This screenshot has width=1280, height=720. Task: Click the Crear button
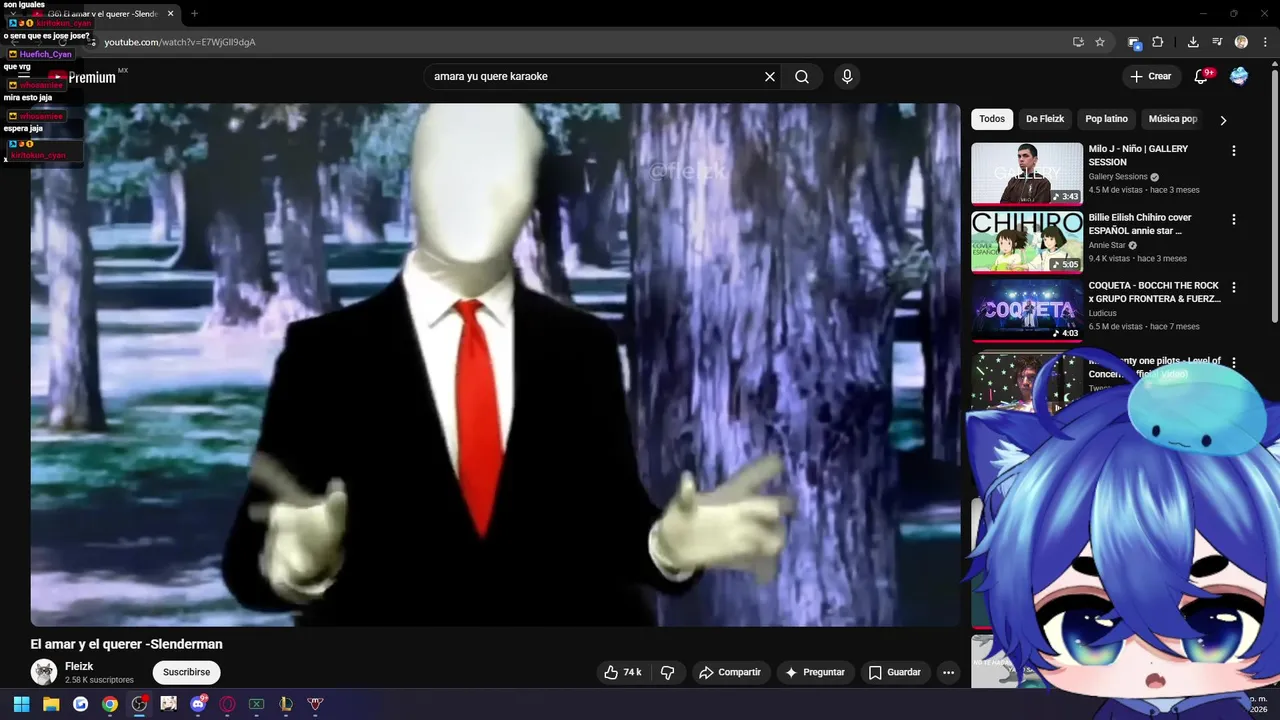[x=1150, y=76]
